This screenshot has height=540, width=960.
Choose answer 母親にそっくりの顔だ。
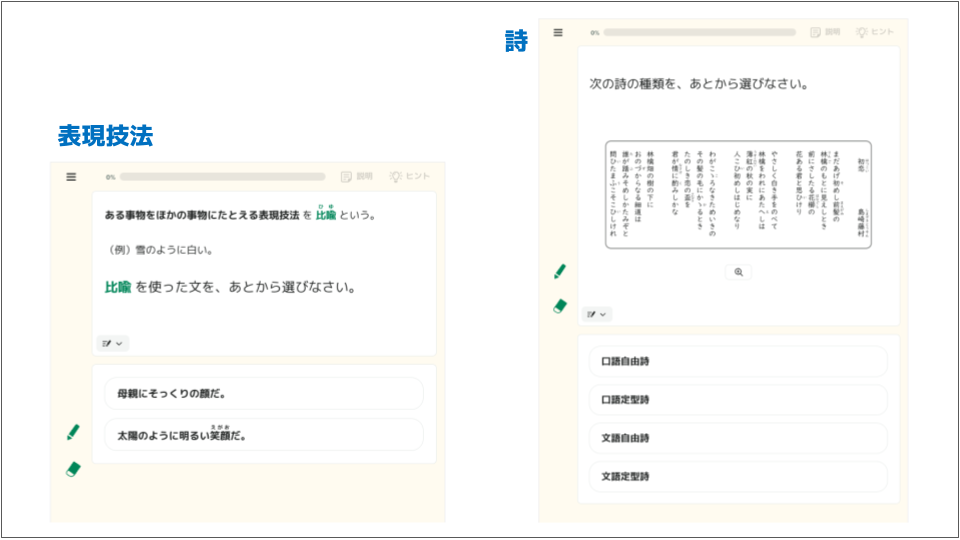point(263,394)
